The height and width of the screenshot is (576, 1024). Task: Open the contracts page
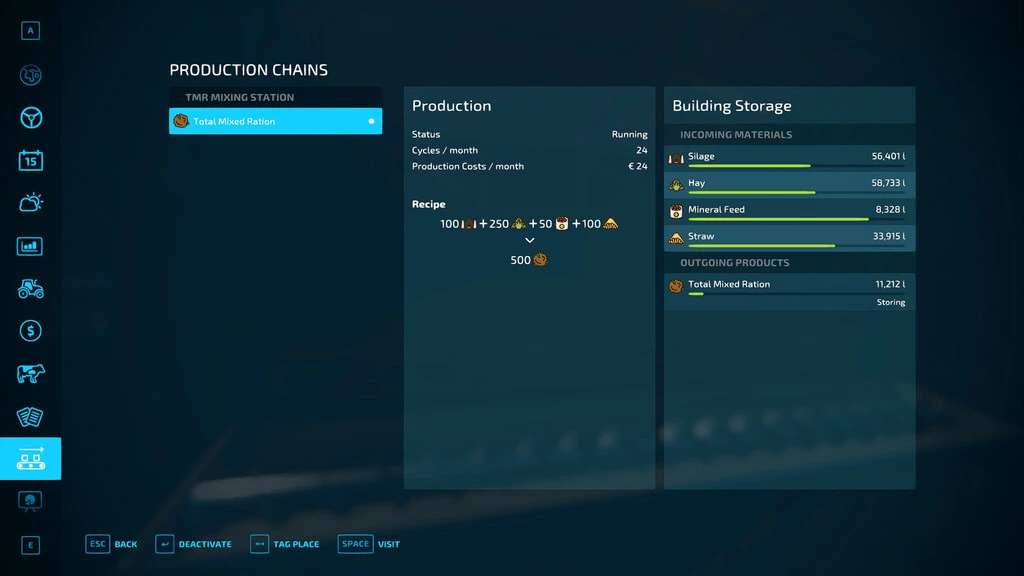point(30,416)
